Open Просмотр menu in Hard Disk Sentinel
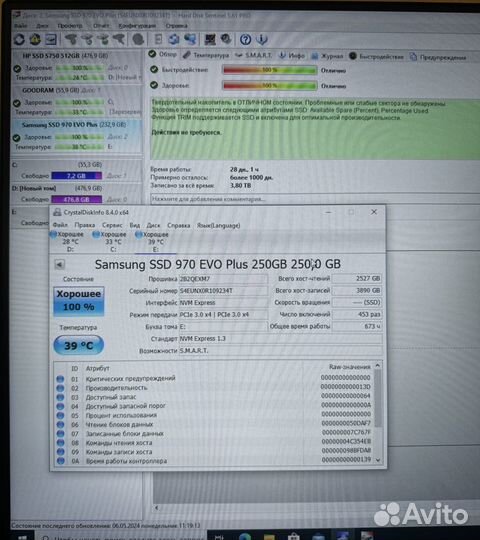Screen dimensions: 480x540 click(70, 26)
